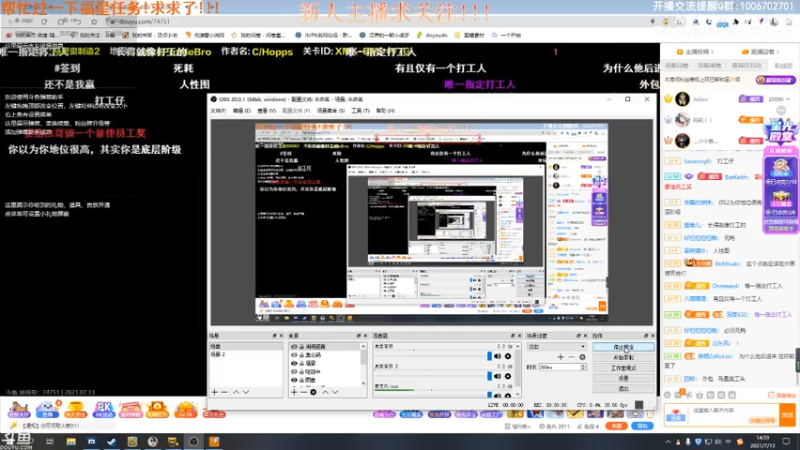The image size is (800, 450).
Task: Expand 主播视频 chevron link in sidebar
Action: 695,52
